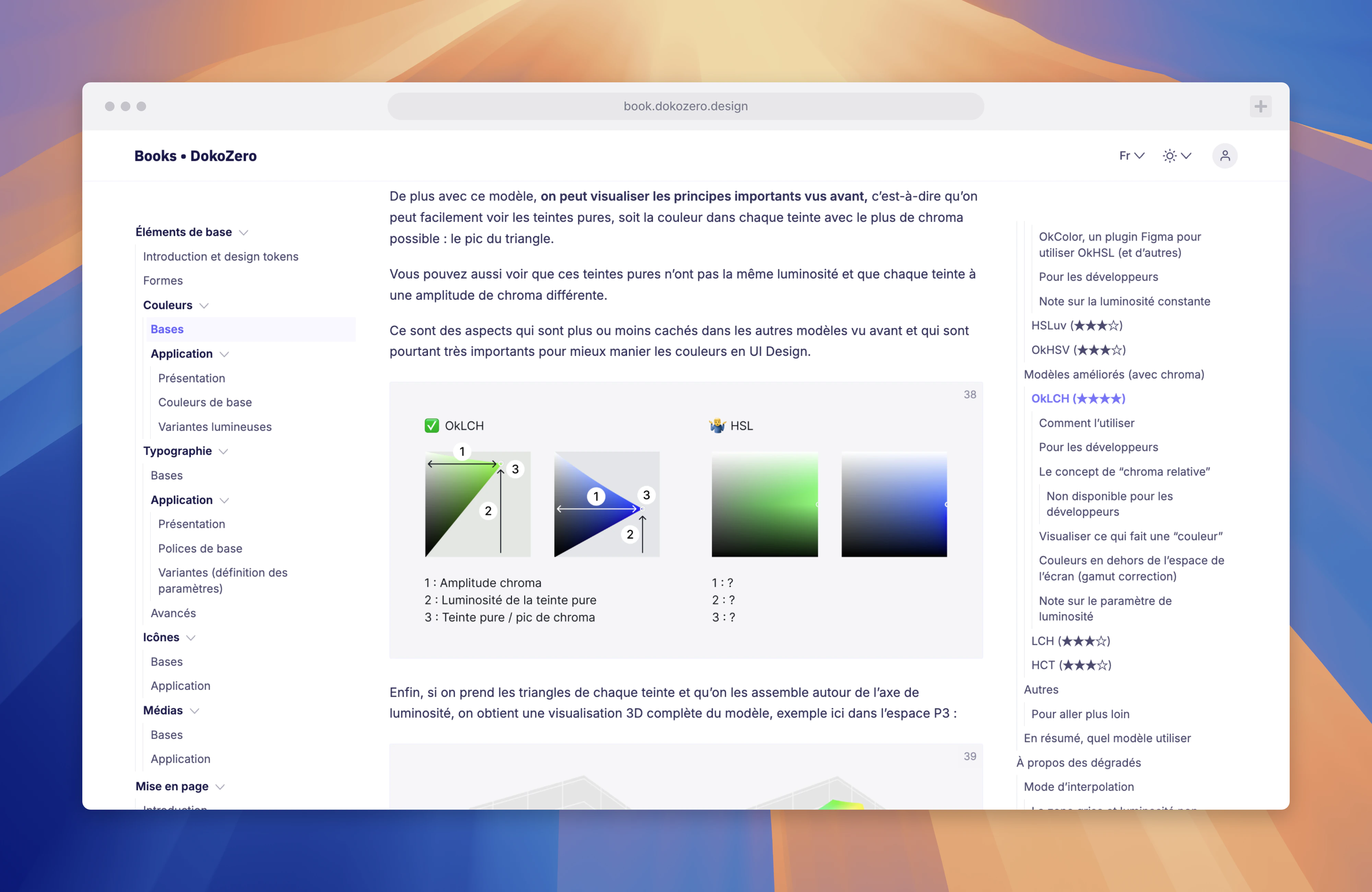The width and height of the screenshot is (1372, 892).
Task: Jump to À propos des dégradés
Action: [x=1079, y=763]
